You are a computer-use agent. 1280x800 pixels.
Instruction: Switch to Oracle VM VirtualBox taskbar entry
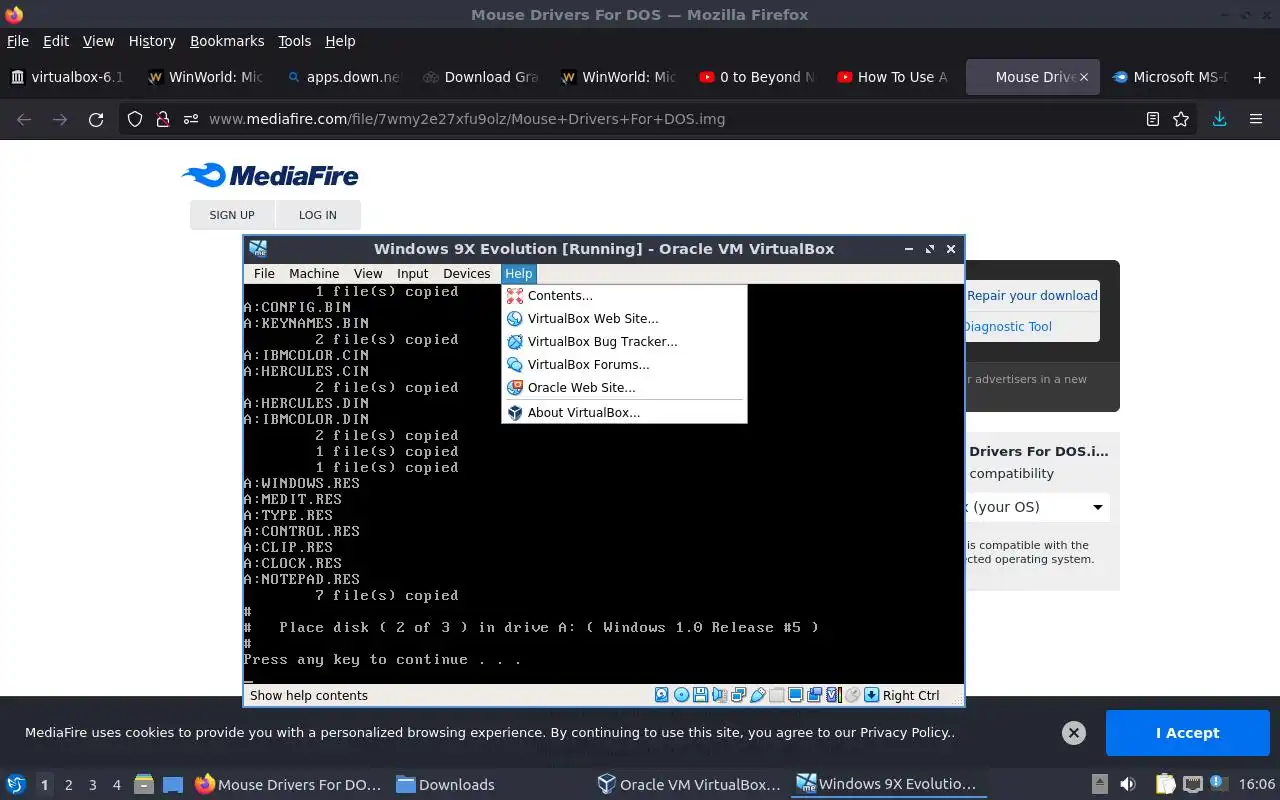pyautogui.click(x=690, y=785)
